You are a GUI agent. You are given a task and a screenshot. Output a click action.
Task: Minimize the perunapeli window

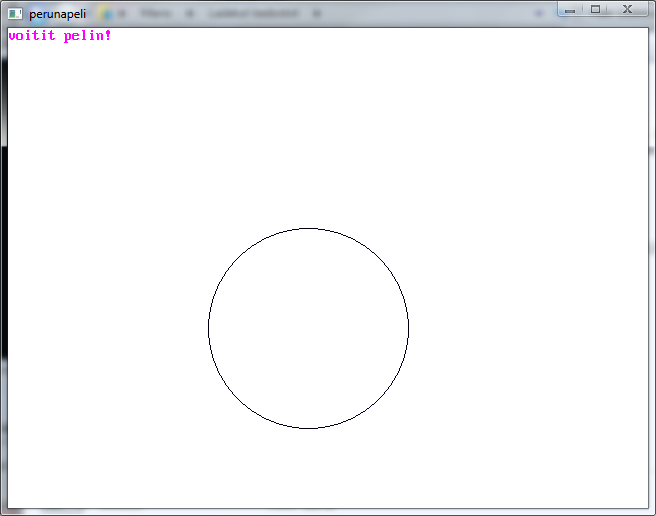[x=569, y=10]
